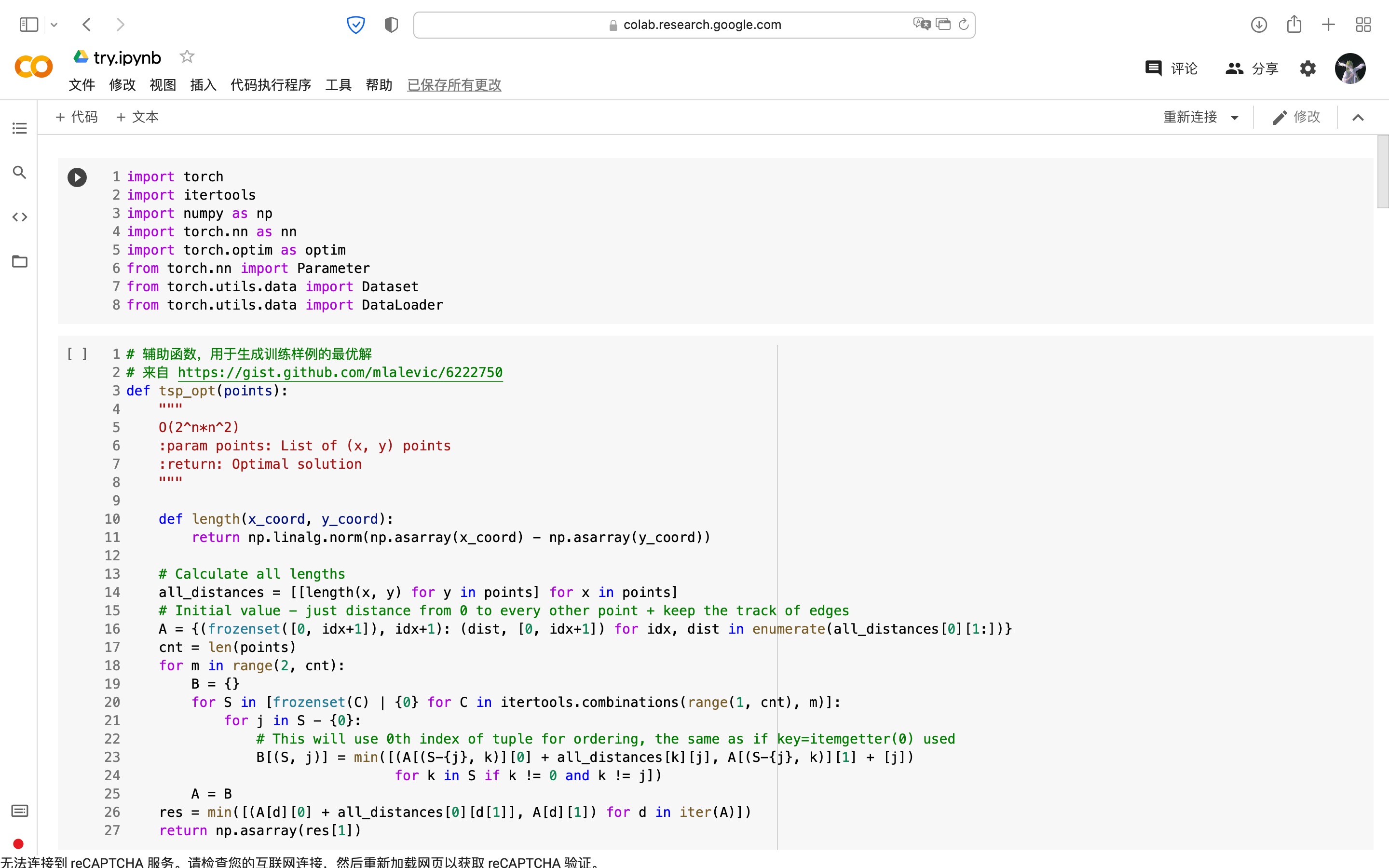Screen dimensions: 1389x868
Task: Open the 评论 comments panel
Action: (x=1171, y=69)
